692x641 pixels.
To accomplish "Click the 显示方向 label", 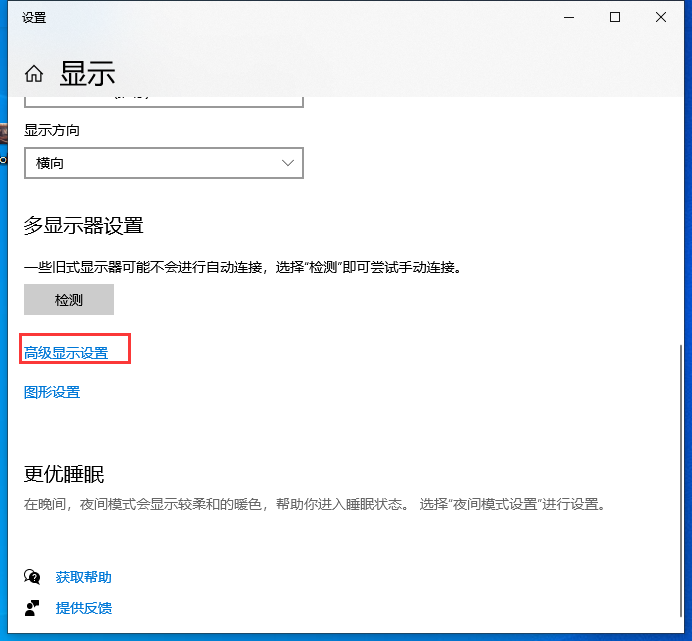I will [x=52, y=130].
